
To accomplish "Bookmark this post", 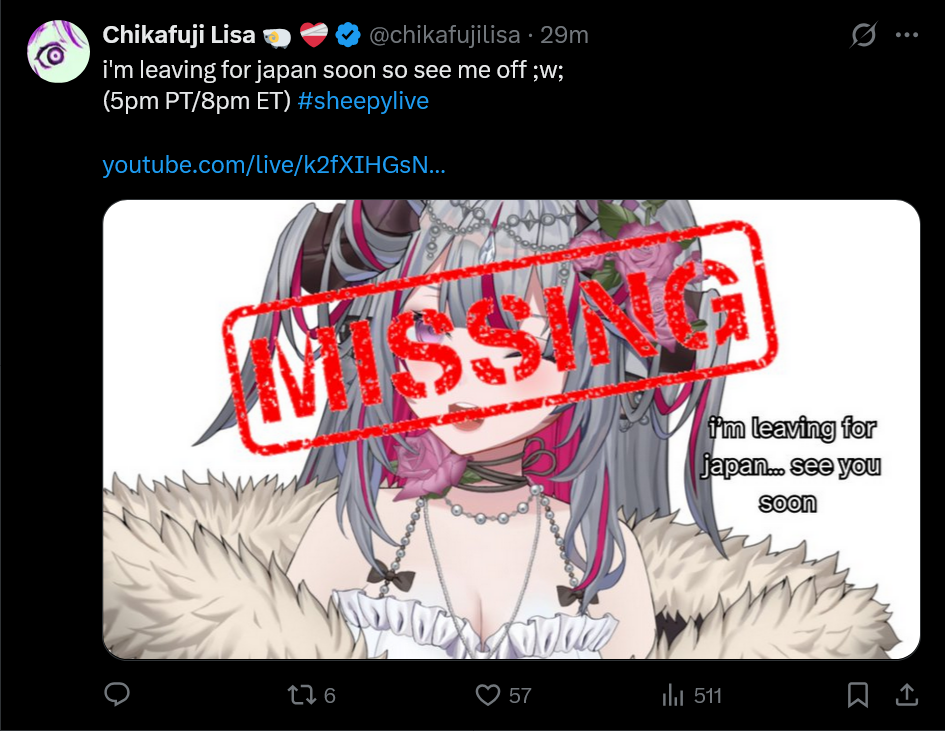I will click(858, 695).
